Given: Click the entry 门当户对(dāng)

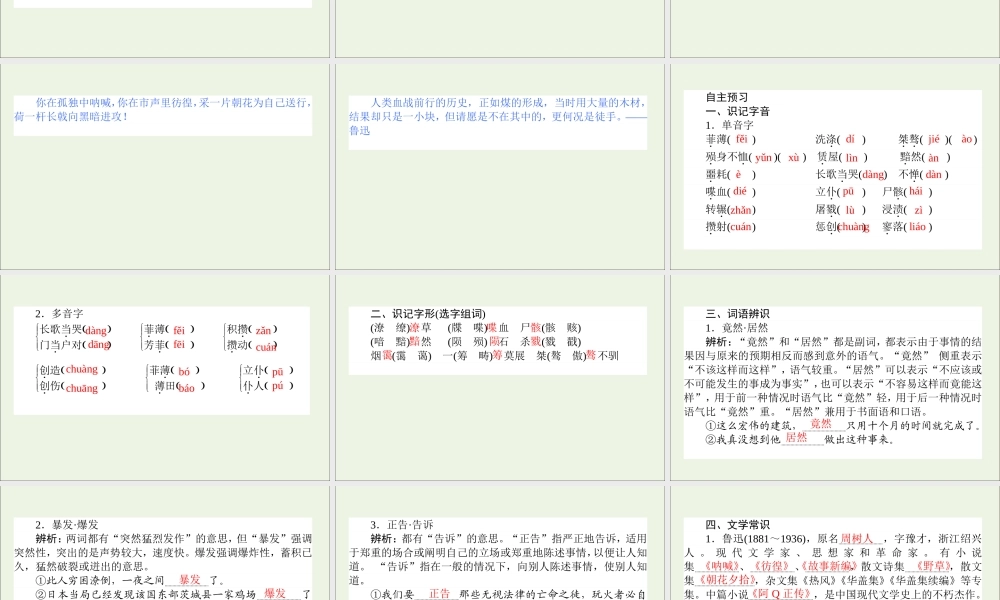Looking at the screenshot, I should [76, 344].
